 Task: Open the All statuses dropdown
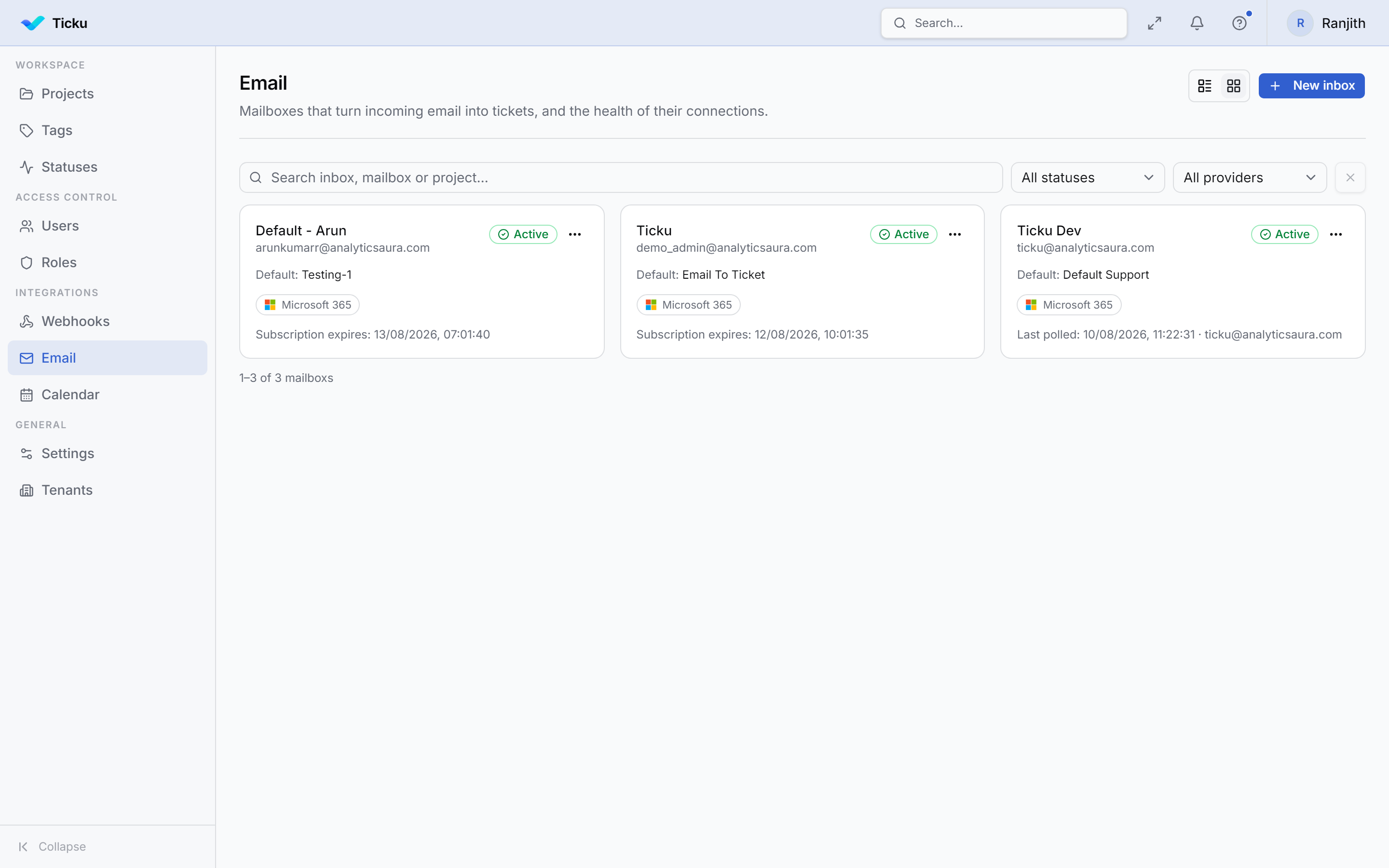tap(1088, 177)
